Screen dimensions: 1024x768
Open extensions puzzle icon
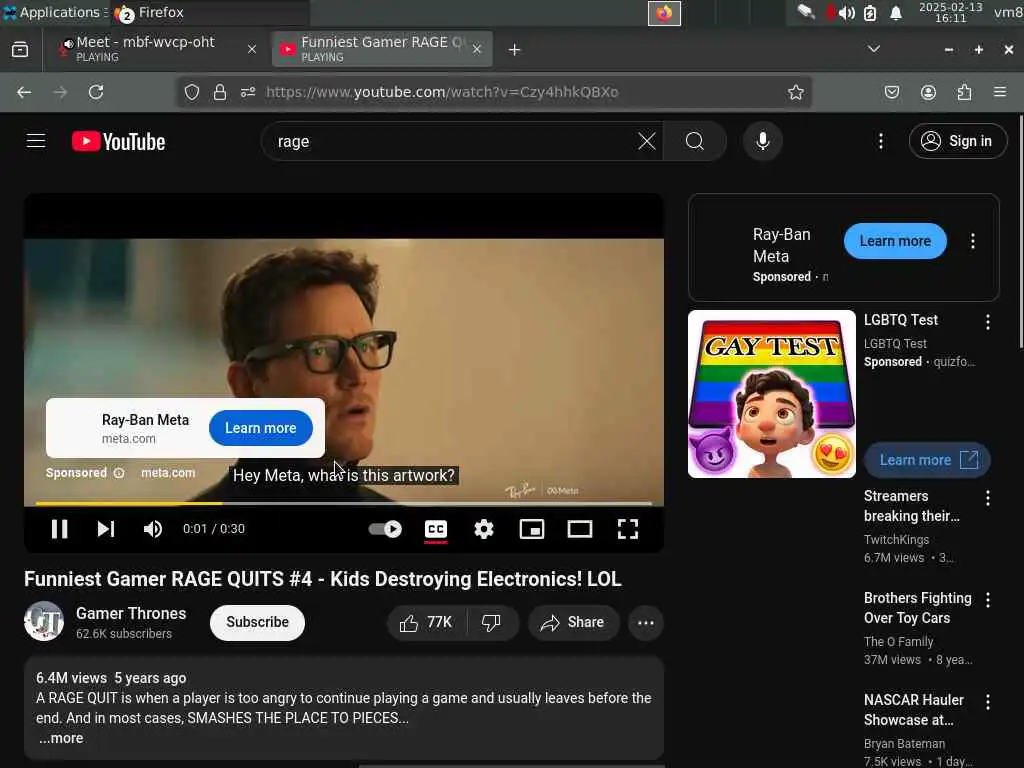(965, 92)
